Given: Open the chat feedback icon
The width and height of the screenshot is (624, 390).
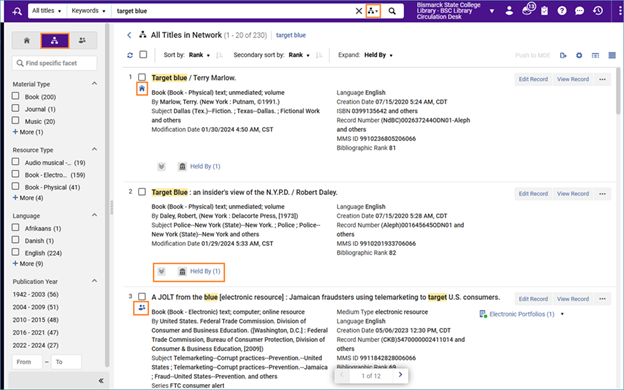Looking at the screenshot, I should 579,11.
